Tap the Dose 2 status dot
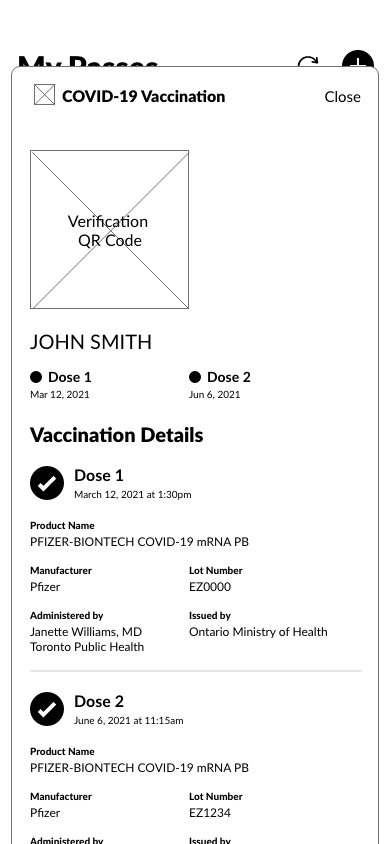Image resolution: width=390 pixels, height=844 pixels. [x=195, y=377]
